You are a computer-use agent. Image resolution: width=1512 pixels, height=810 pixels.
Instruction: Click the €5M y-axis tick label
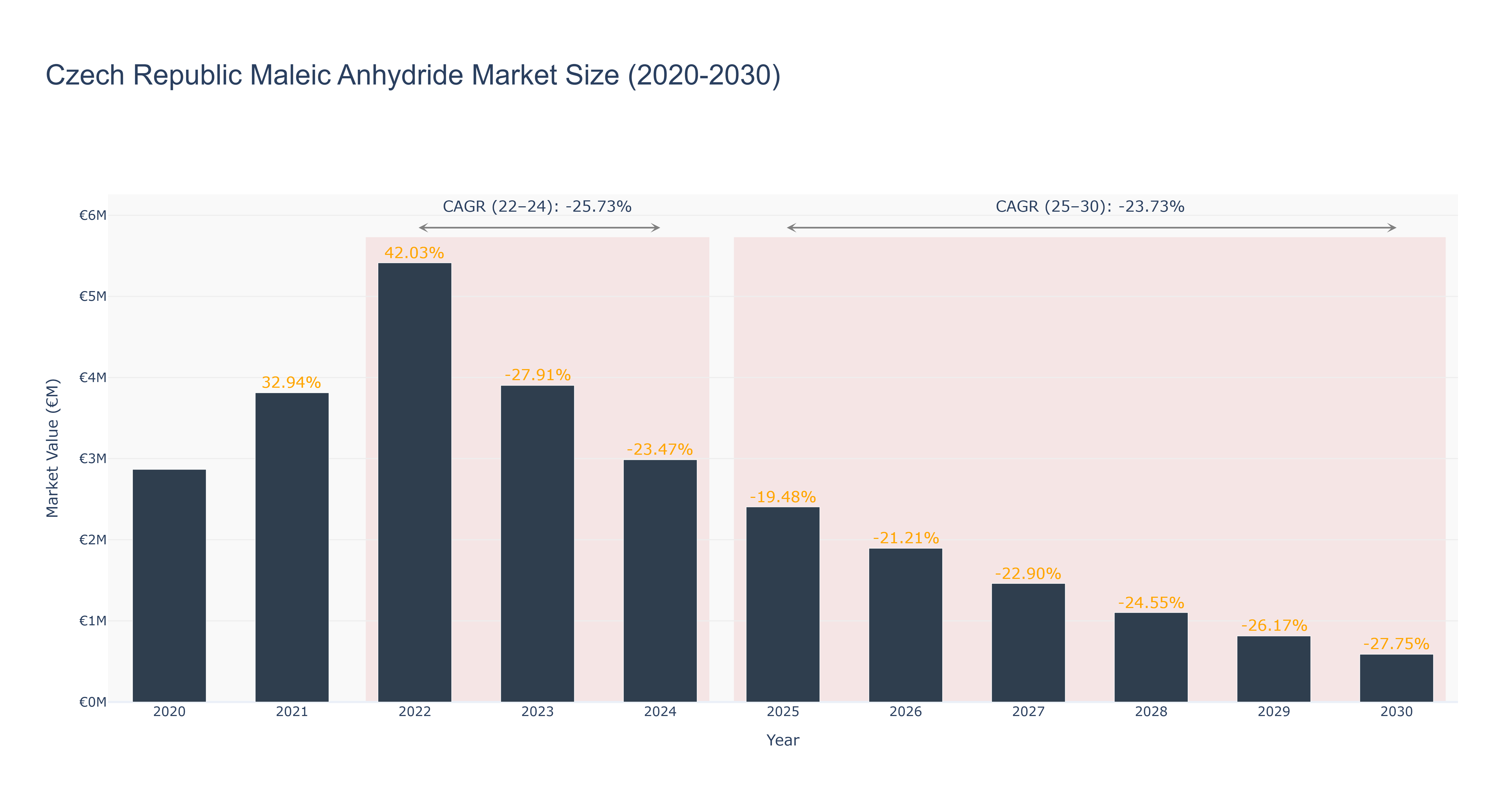(x=93, y=296)
